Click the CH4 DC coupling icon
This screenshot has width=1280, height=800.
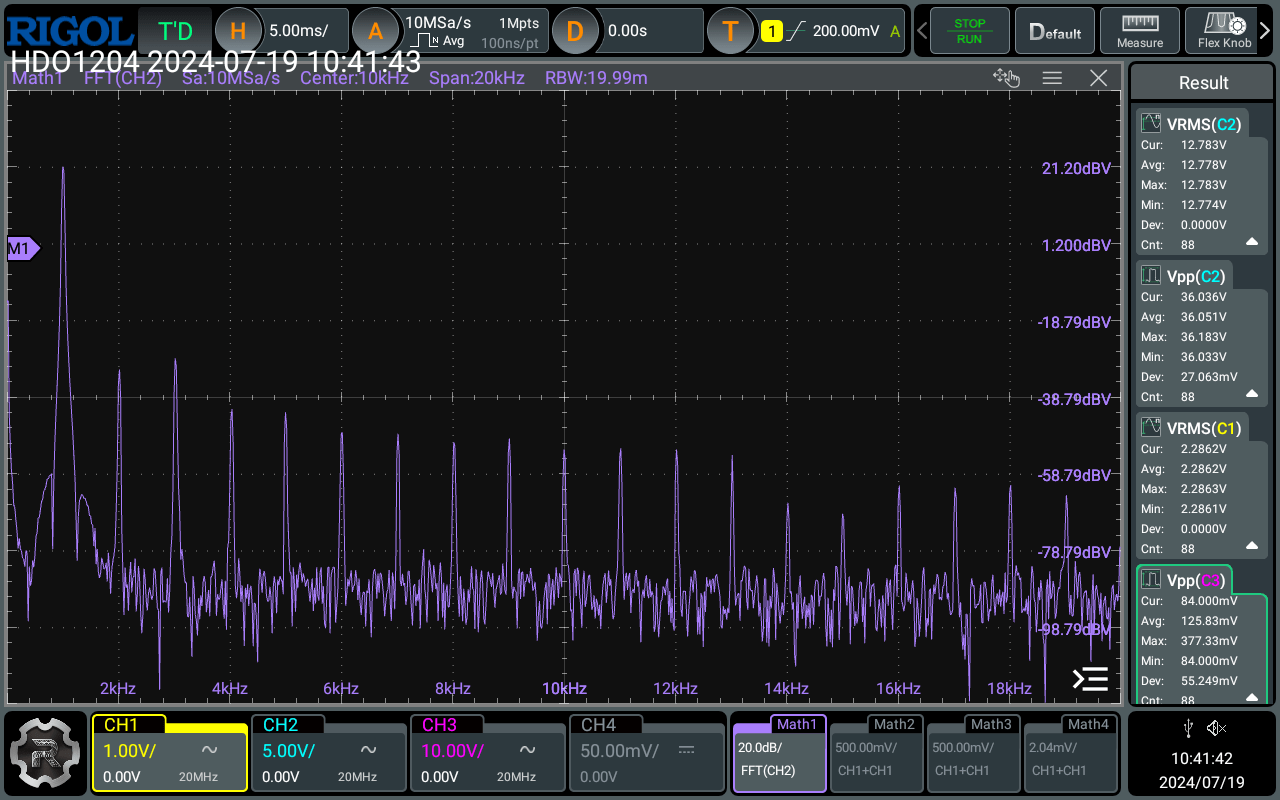click(x=686, y=750)
